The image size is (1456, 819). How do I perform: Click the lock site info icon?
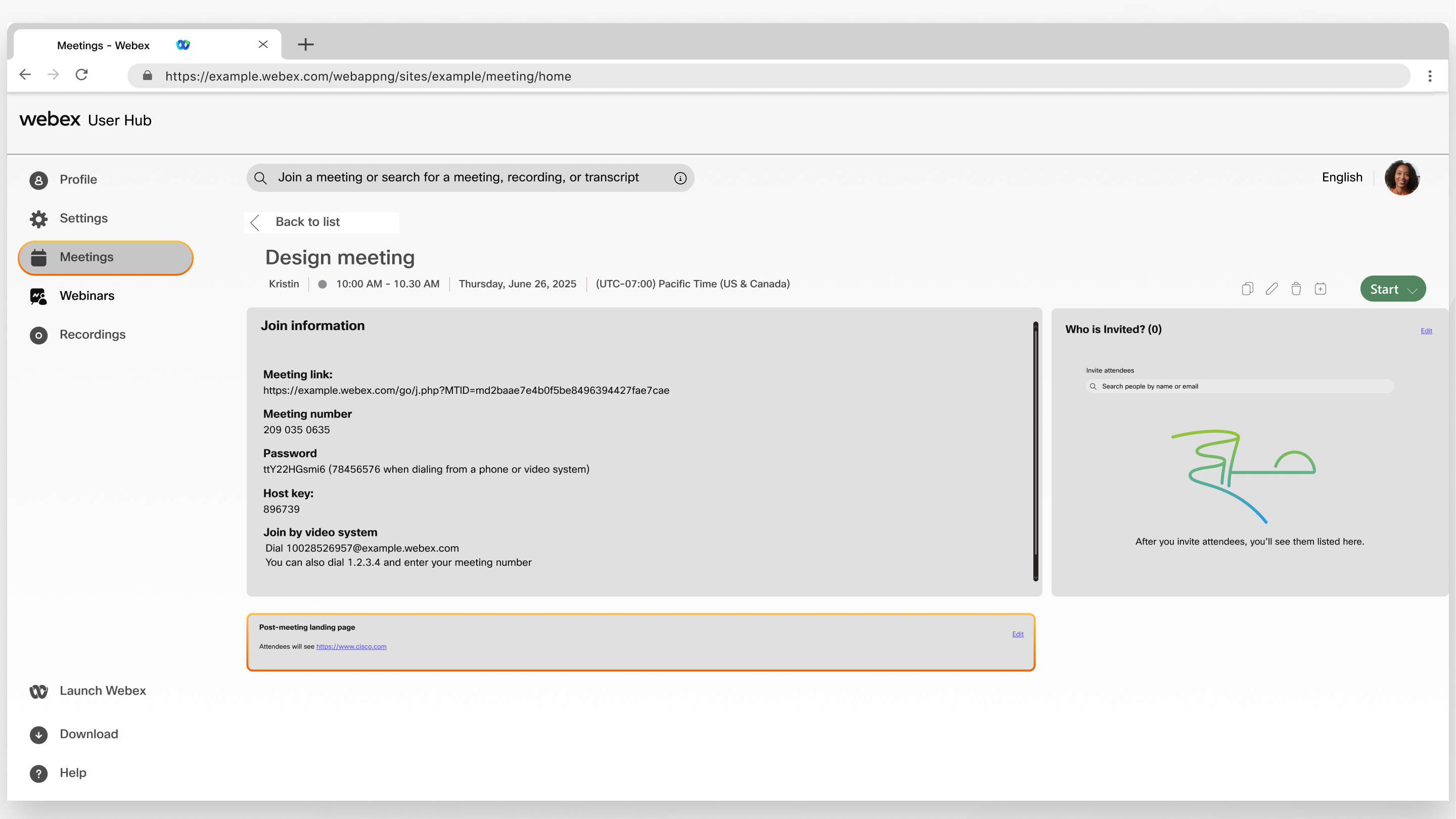point(147,75)
